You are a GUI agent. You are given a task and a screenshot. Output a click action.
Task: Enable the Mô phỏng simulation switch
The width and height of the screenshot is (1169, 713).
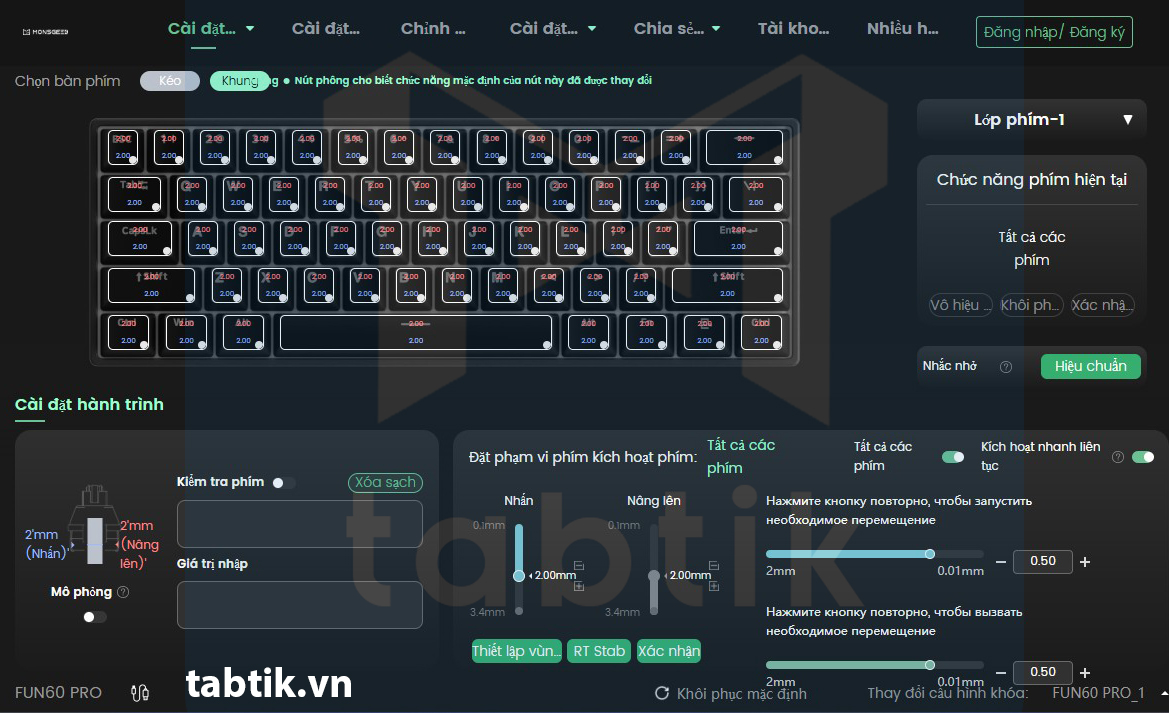click(94, 617)
